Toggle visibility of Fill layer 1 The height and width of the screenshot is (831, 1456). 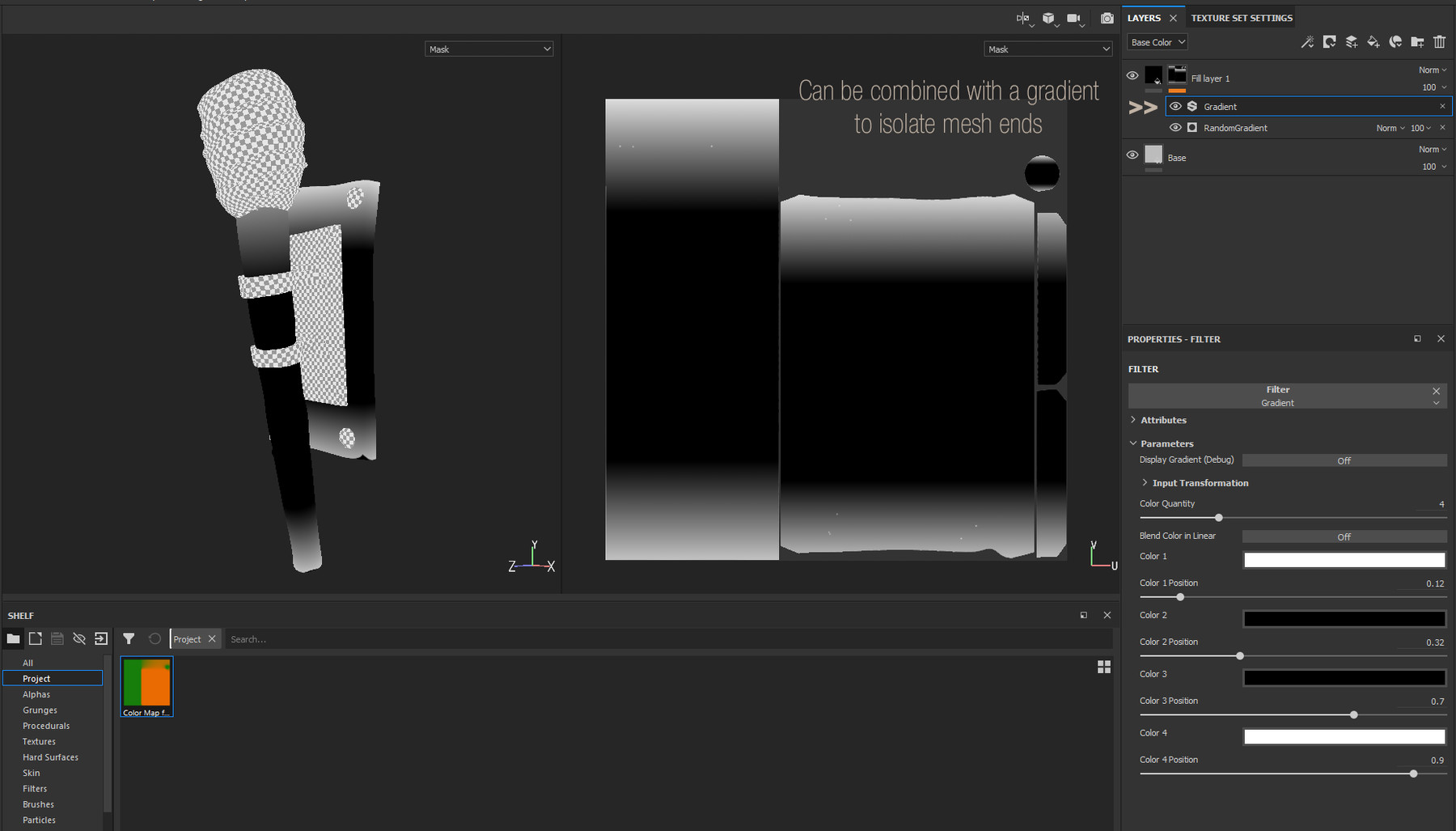(1132, 75)
